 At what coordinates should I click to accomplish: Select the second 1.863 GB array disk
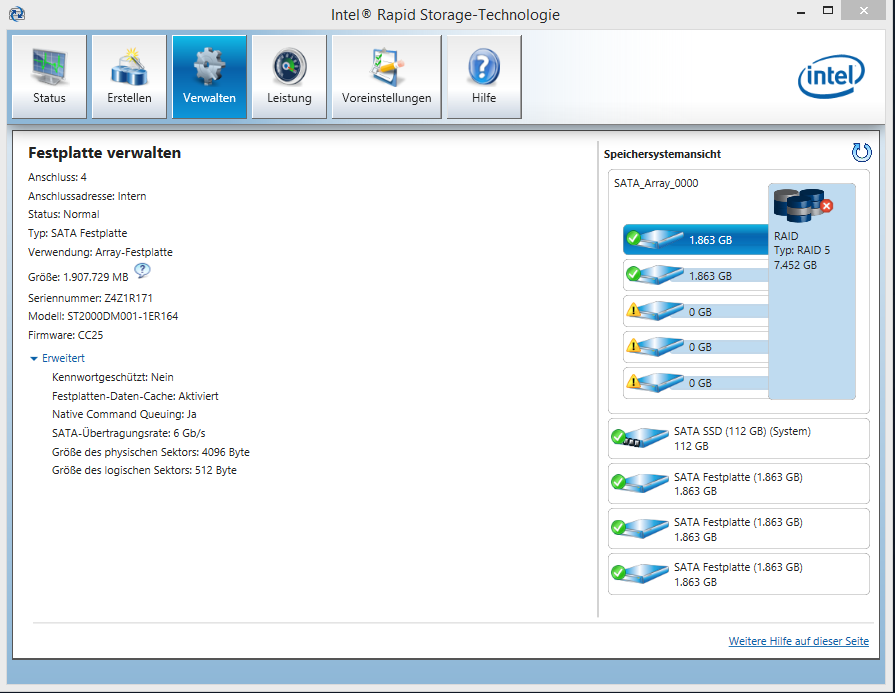point(695,276)
